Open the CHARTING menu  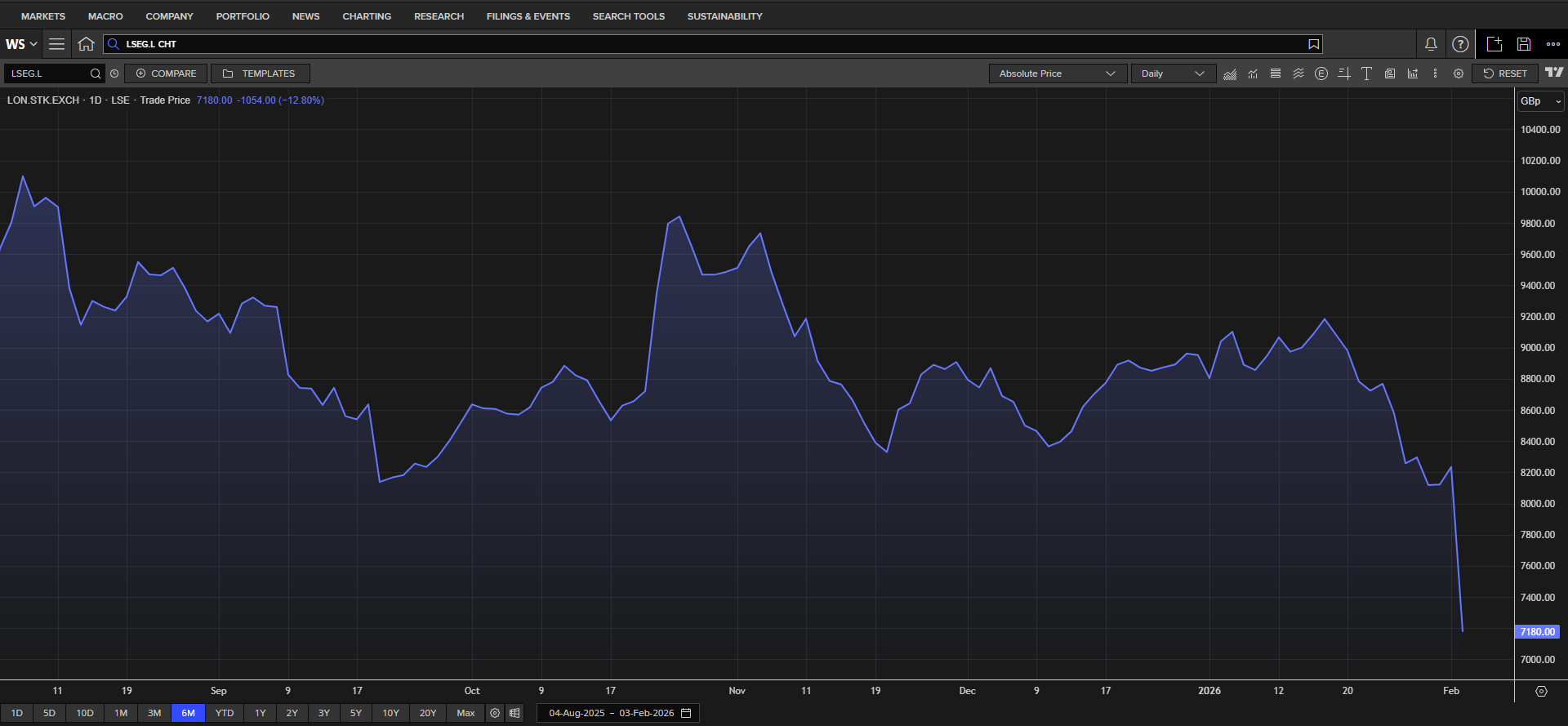click(x=367, y=16)
